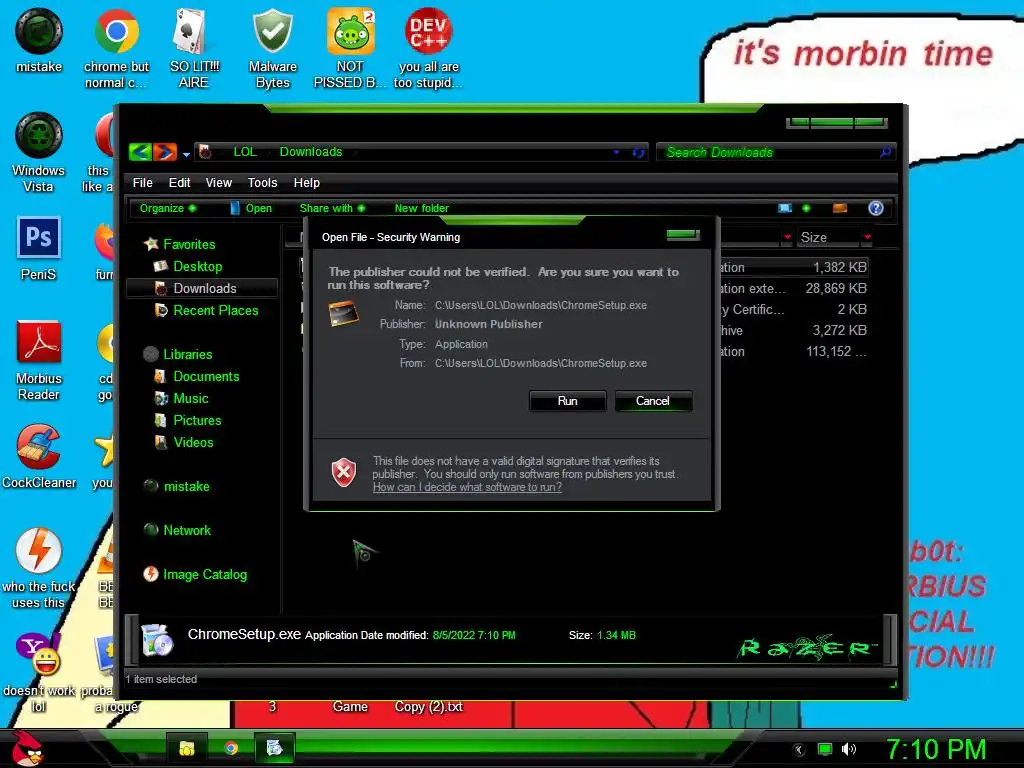Select the Malware Bytes desktop icon
Viewport: 1024px width, 768px height.
(x=272, y=49)
